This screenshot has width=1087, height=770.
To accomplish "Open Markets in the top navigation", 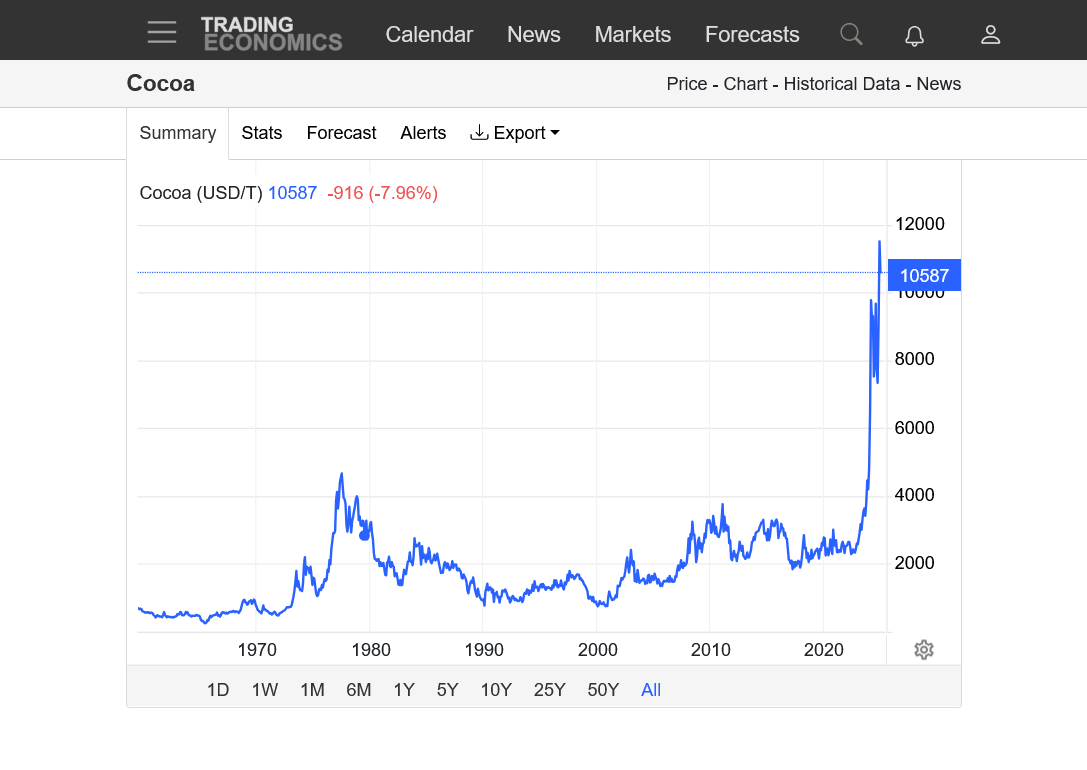I will coord(632,35).
